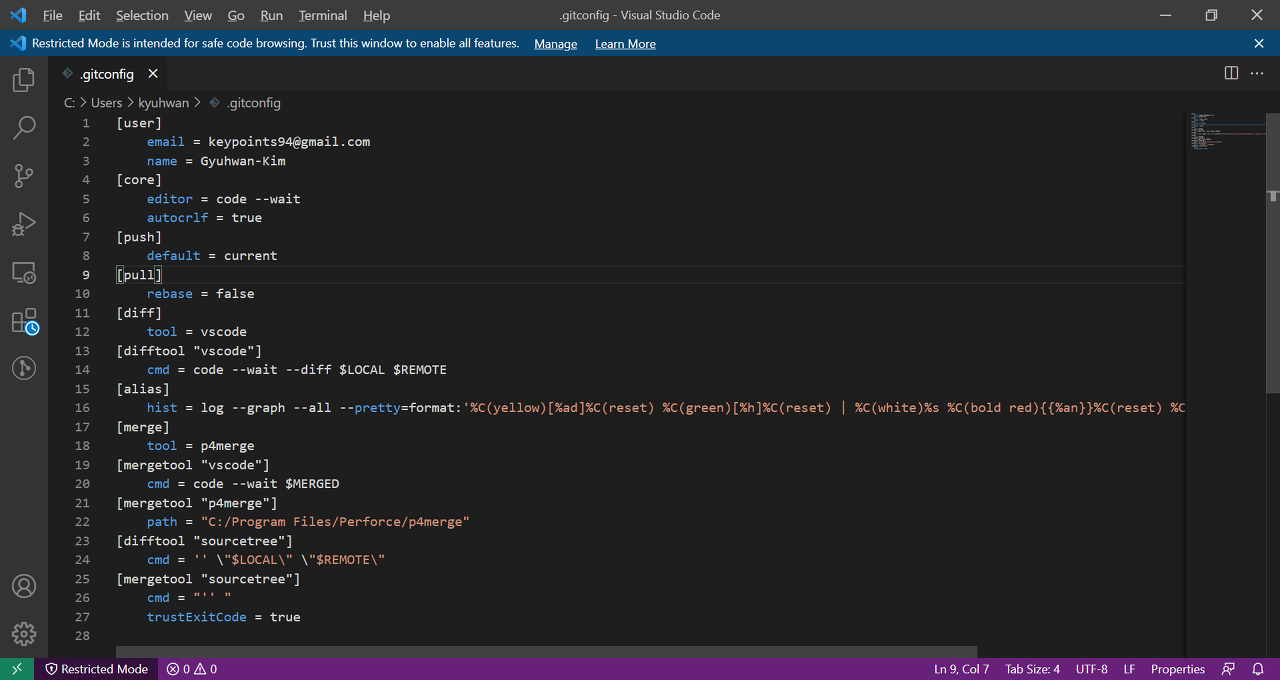Click 'editor = code --wait' line

click(x=223, y=198)
